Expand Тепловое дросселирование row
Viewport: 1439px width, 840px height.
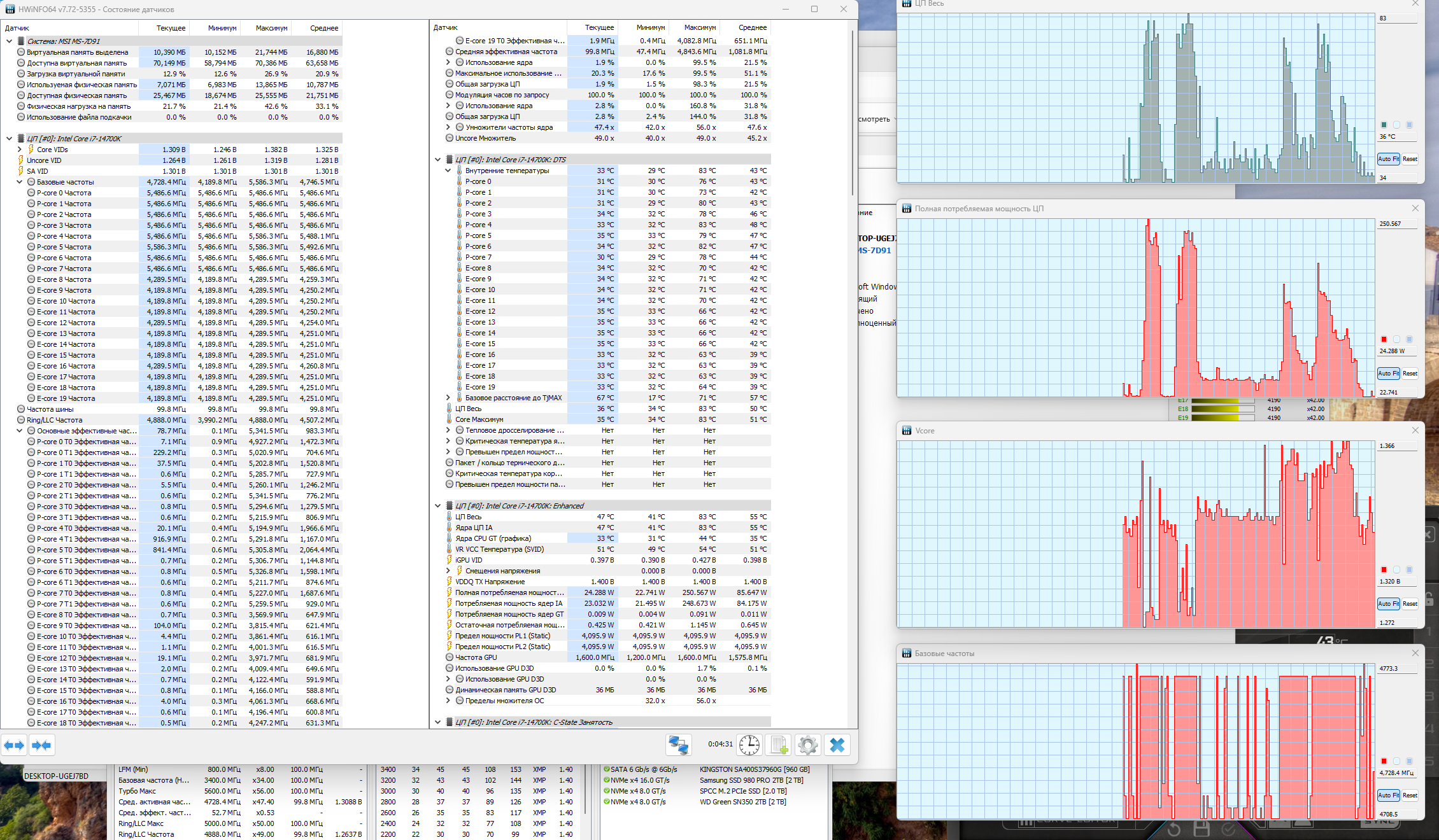click(x=448, y=431)
